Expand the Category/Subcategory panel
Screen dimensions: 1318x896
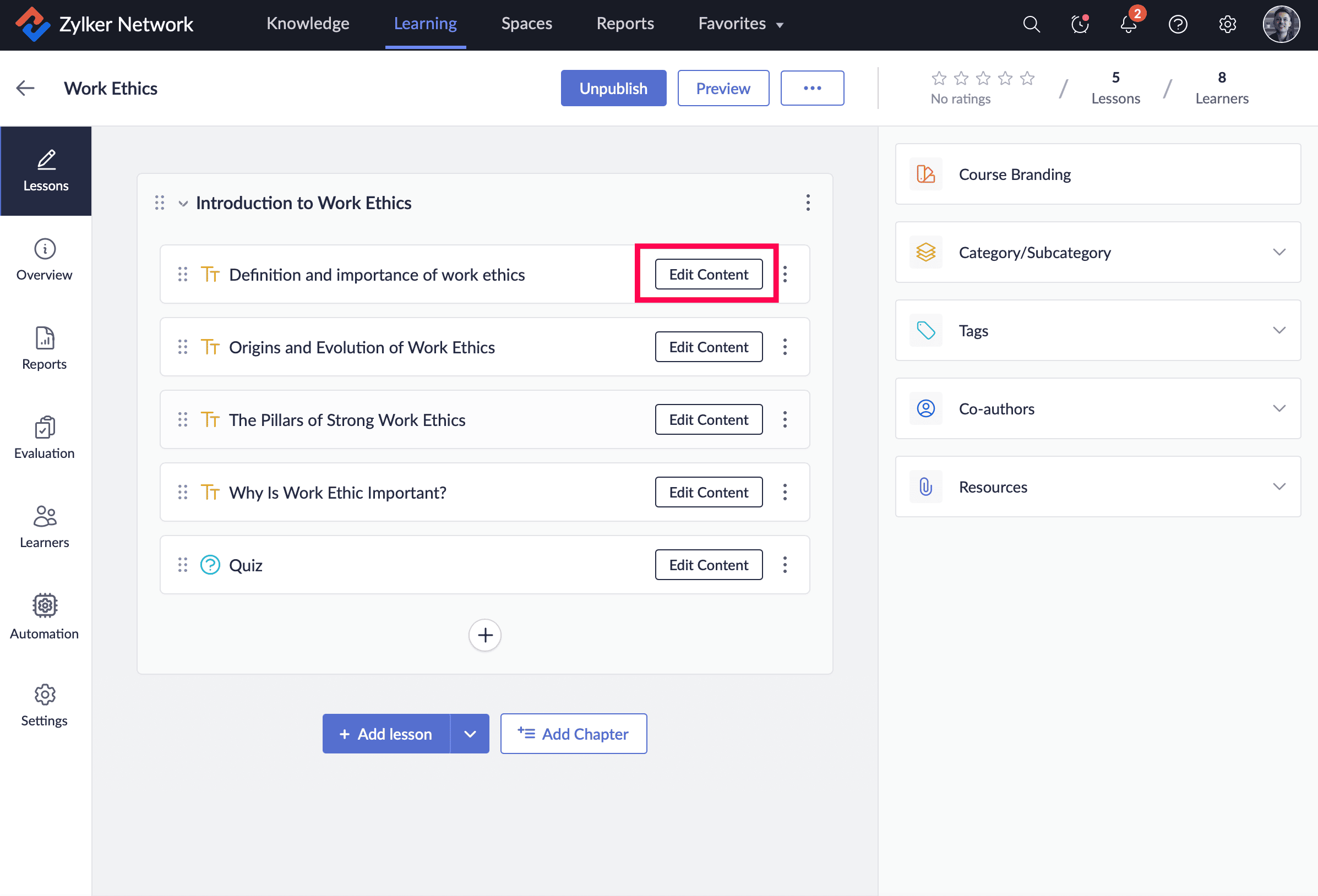coord(1279,252)
